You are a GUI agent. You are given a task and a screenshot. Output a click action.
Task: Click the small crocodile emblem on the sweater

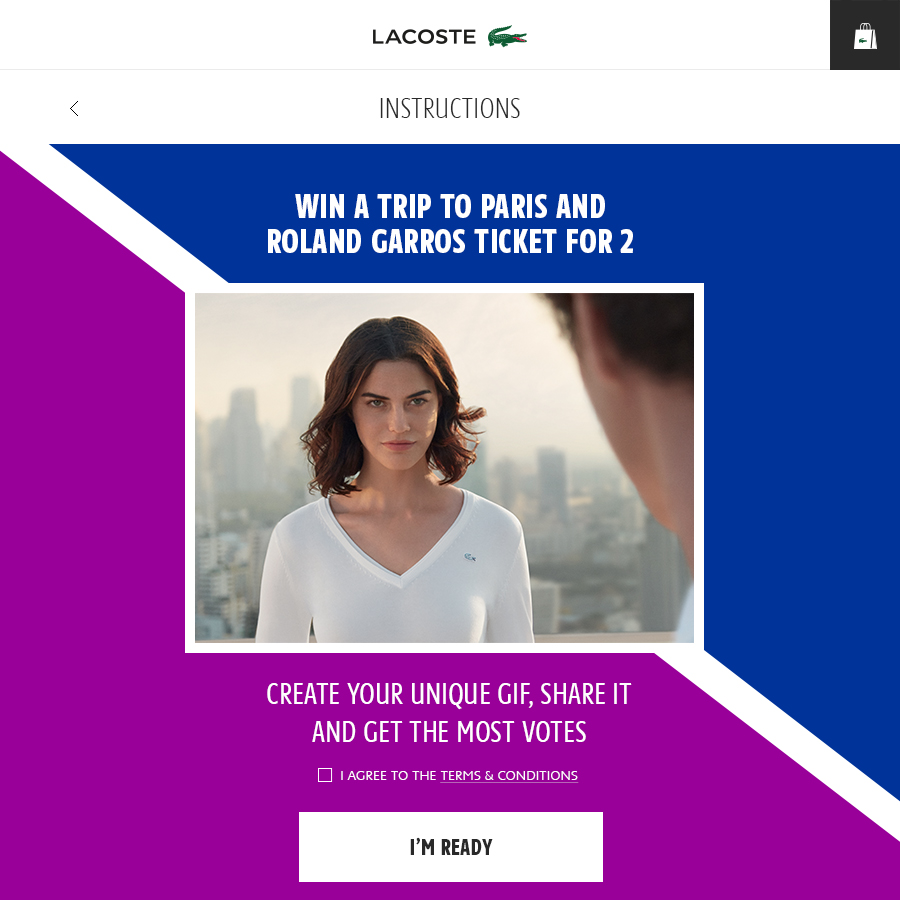[x=470, y=557]
